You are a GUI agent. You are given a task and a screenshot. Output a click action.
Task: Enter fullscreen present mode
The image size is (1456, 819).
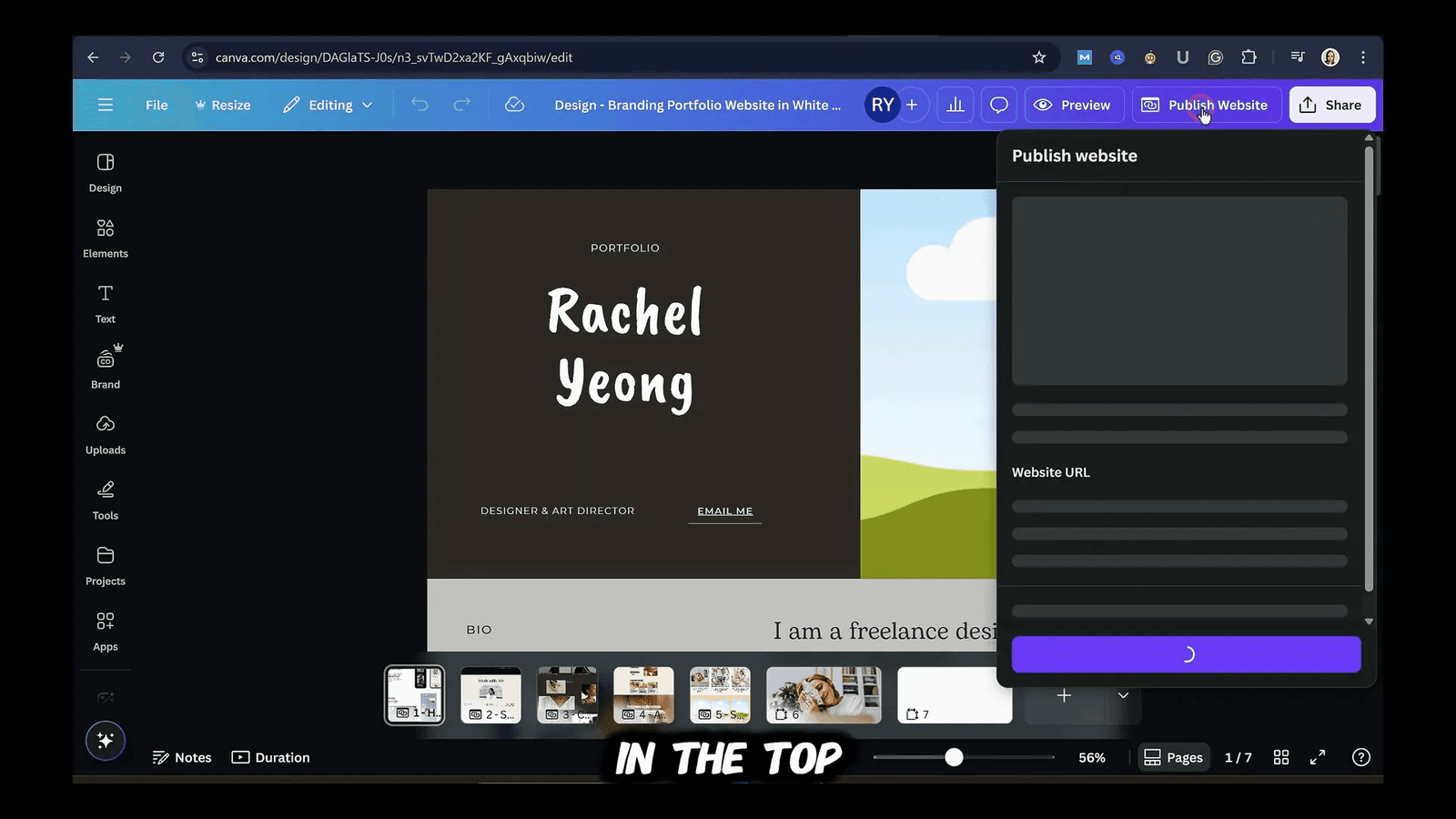tap(1318, 757)
